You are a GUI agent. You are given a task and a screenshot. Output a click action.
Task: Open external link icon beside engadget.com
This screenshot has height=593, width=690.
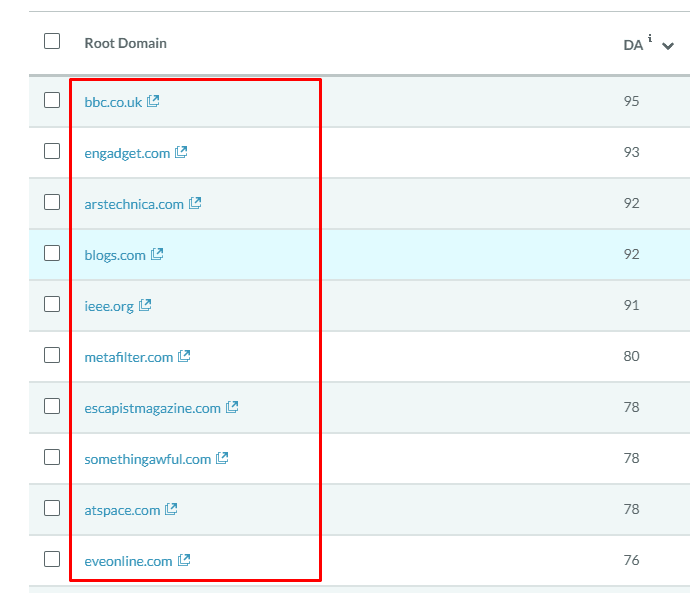(181, 153)
